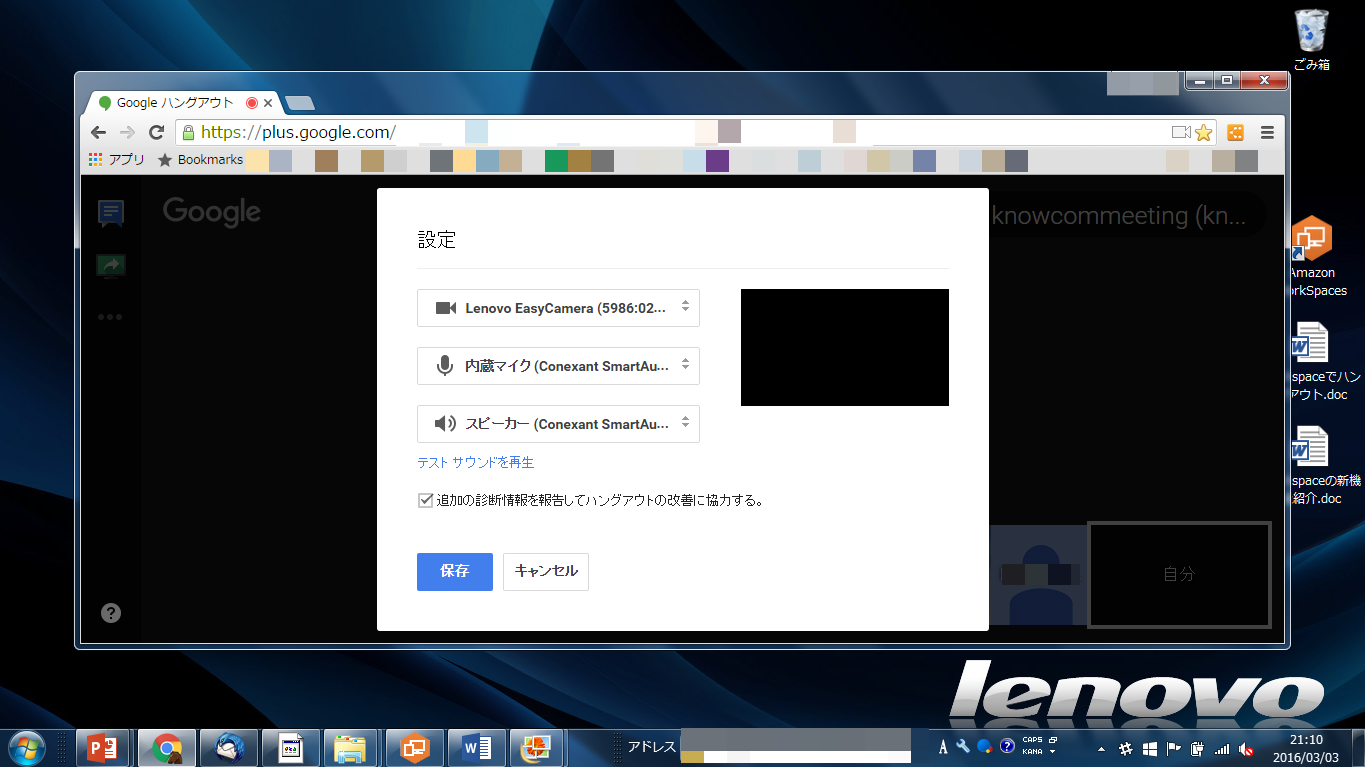Open a new tab in Chrome
The height and width of the screenshot is (767, 1365).
pos(299,103)
